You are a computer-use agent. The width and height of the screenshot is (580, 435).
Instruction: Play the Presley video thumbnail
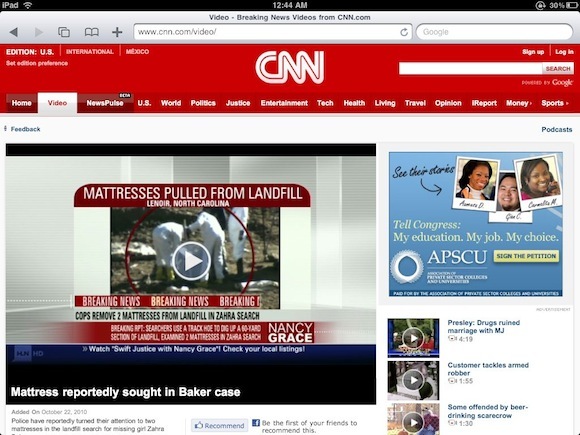click(413, 338)
